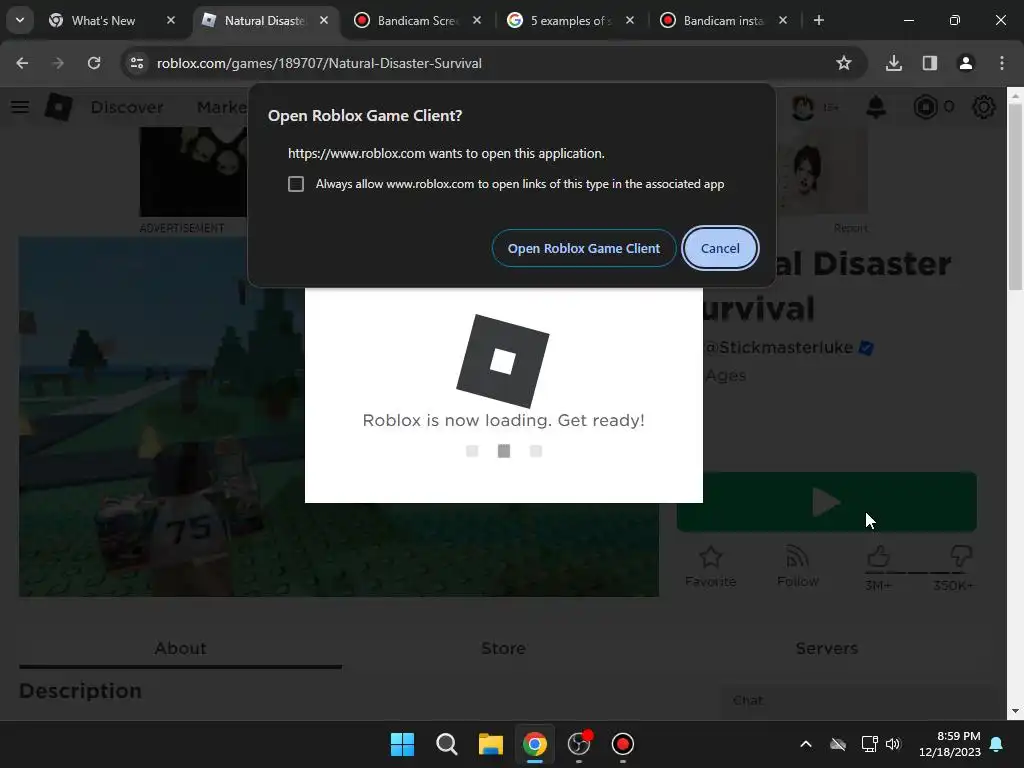Show hidden system tray icons

[x=806, y=744]
